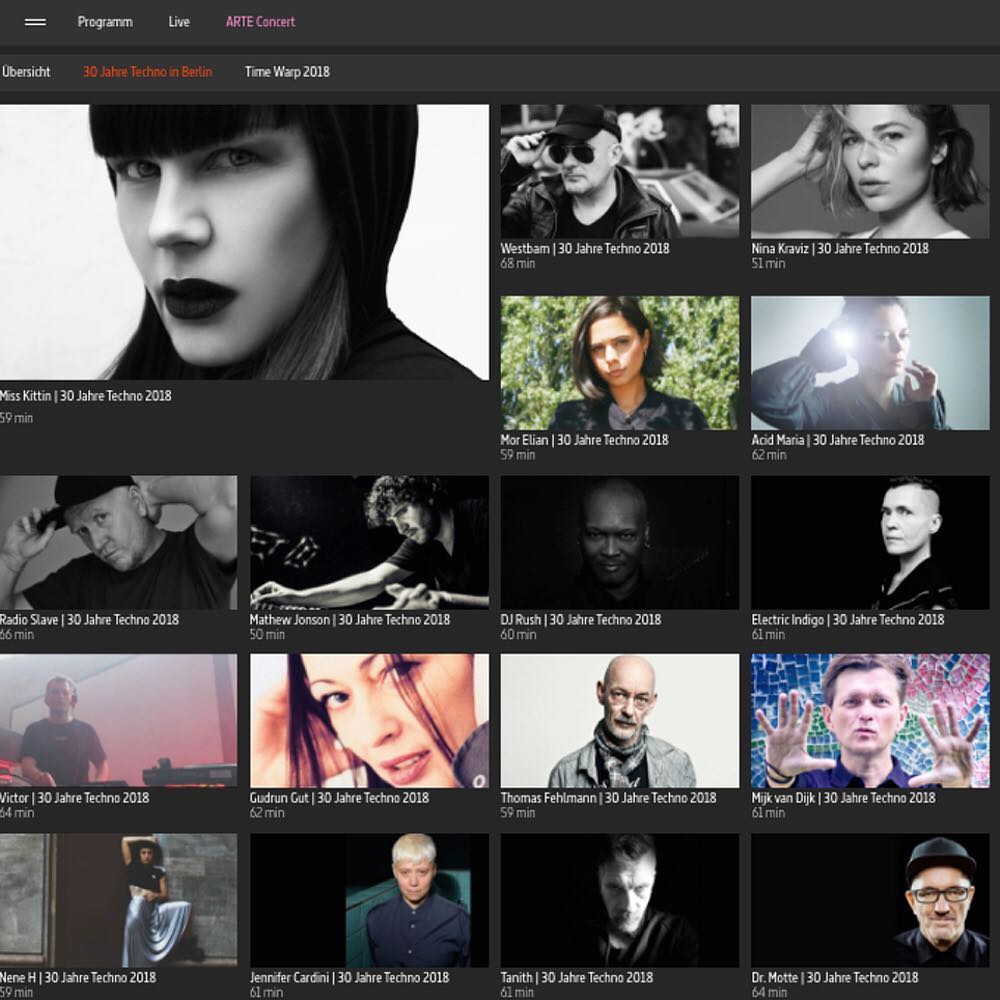Open the Programm menu item

click(x=105, y=22)
